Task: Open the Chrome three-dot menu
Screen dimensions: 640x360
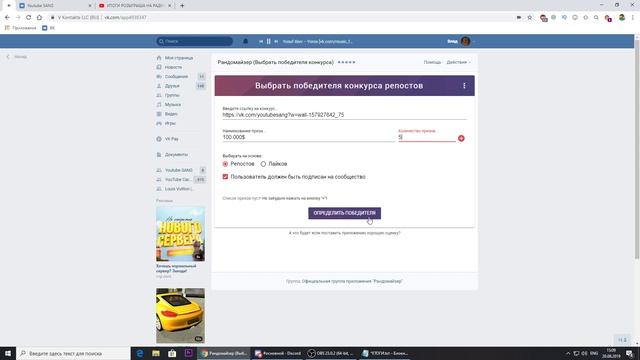Action: 633,18
